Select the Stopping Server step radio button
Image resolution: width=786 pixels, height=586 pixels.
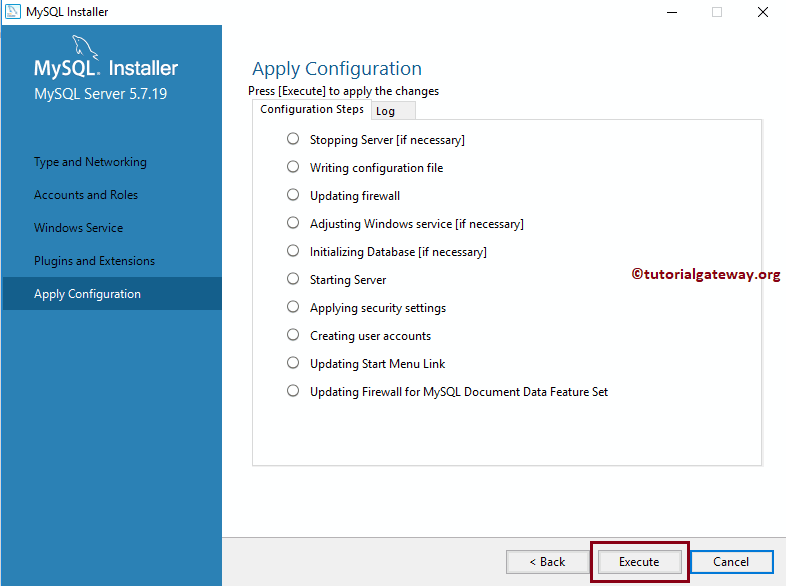pos(293,139)
